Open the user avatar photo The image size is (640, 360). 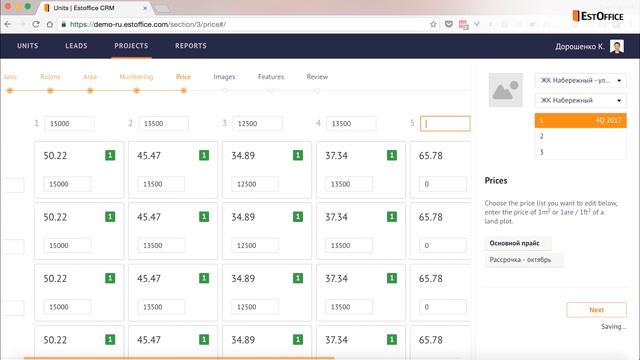pos(617,46)
